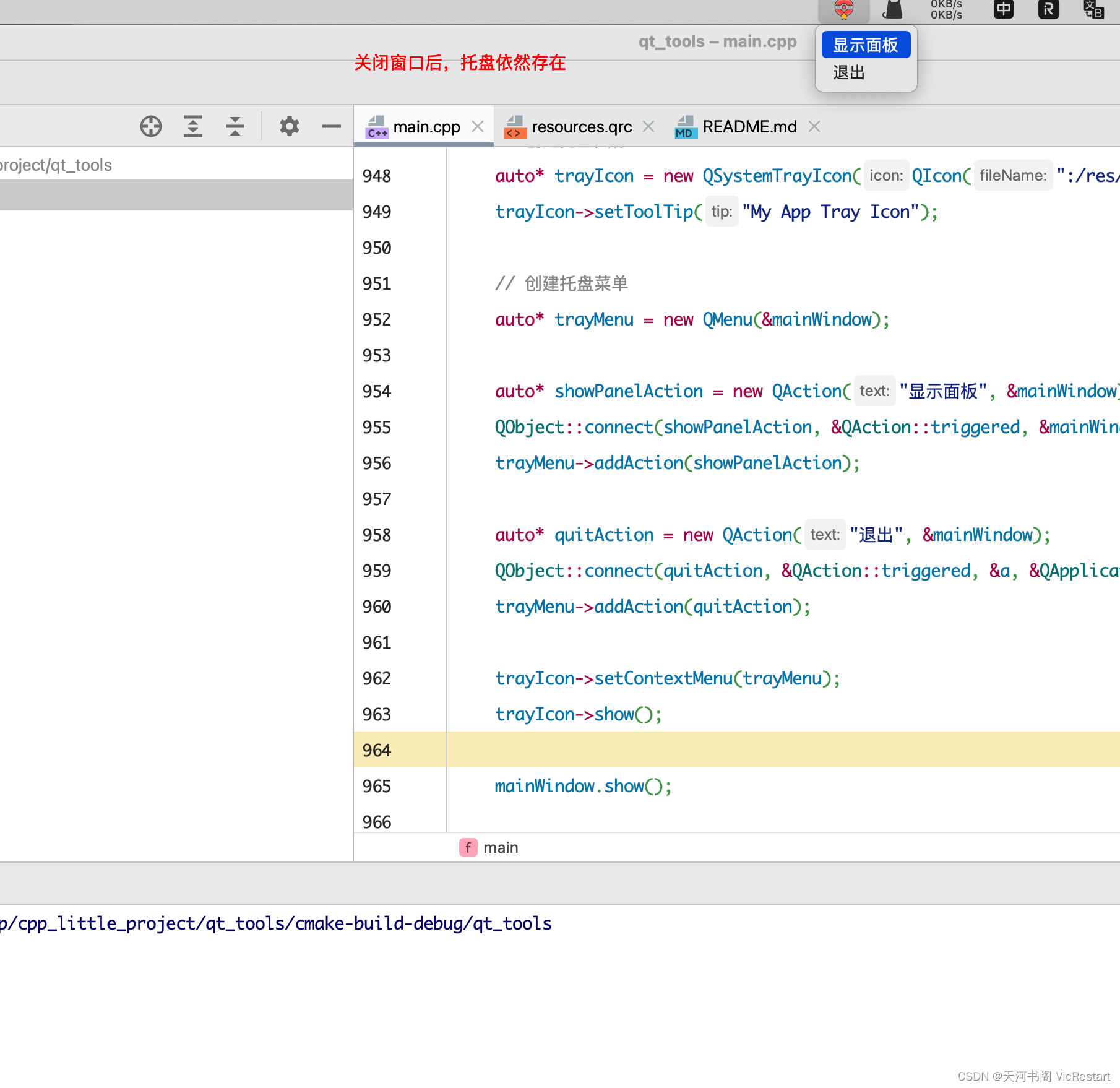Viewport: 1120px width, 1088px height.
Task: Click the // 创建托盘菜单 comment line
Action: coord(561,283)
